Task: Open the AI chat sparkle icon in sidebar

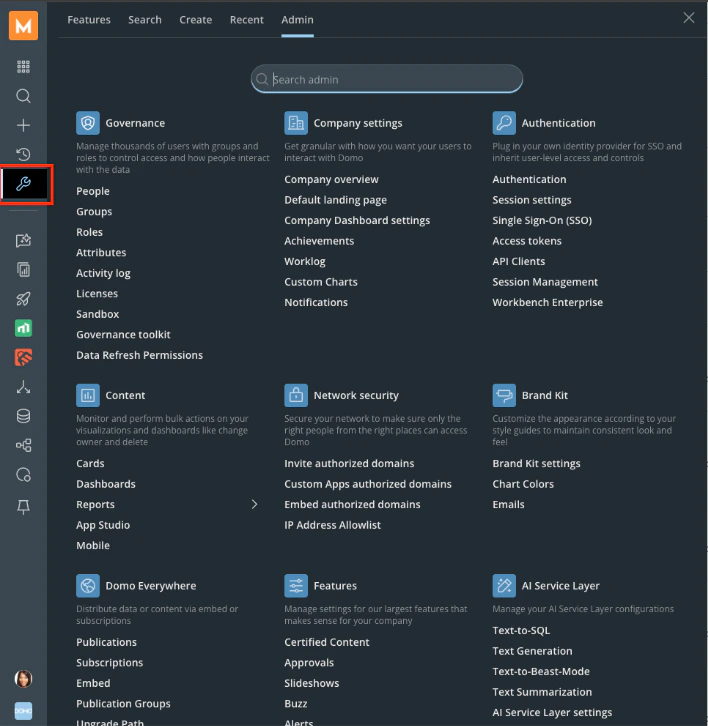Action: [23, 240]
